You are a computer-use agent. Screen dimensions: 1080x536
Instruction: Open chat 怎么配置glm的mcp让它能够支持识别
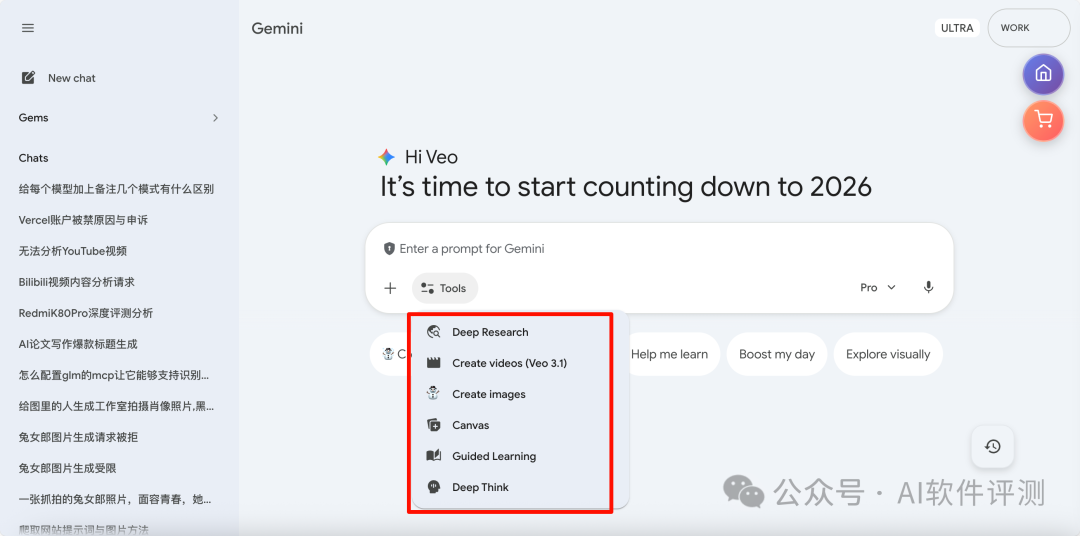114,375
